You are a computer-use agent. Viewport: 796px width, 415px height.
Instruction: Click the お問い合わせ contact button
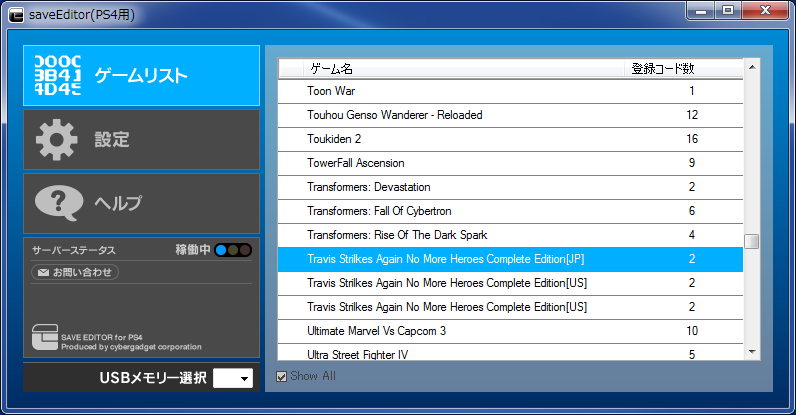(x=75, y=272)
